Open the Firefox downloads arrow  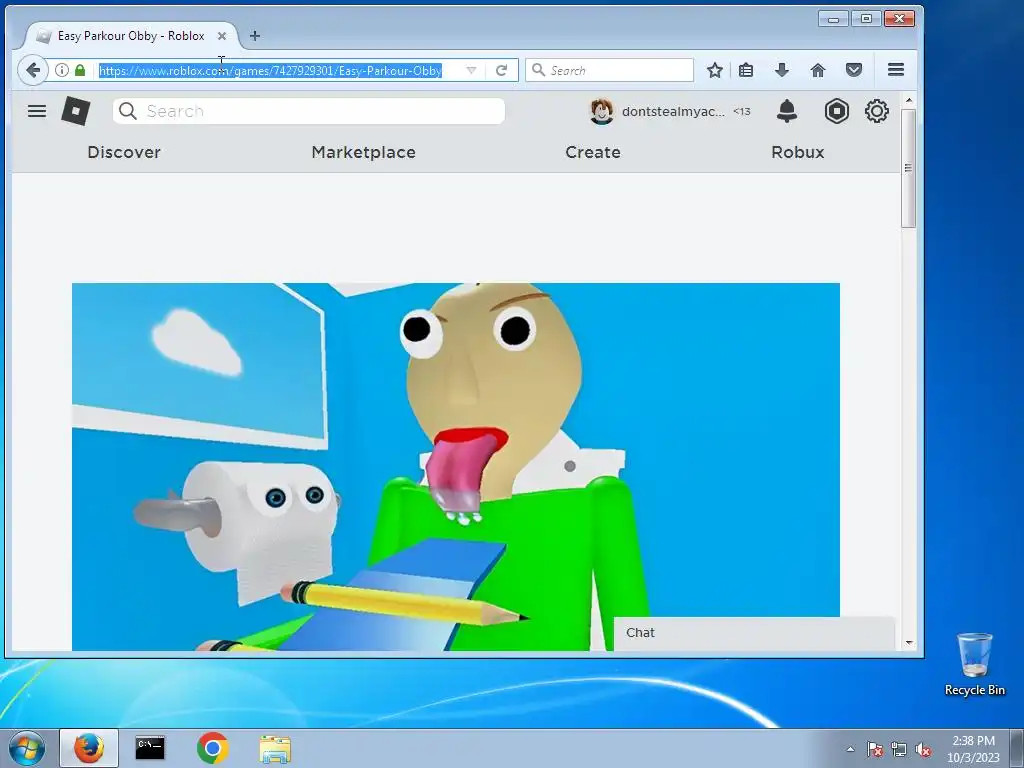point(781,70)
